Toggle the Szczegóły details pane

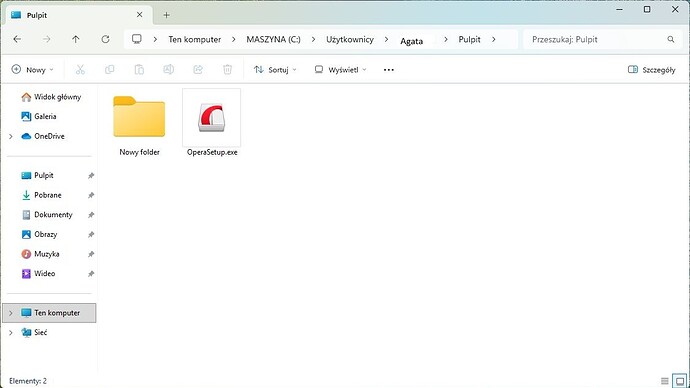[x=651, y=70]
